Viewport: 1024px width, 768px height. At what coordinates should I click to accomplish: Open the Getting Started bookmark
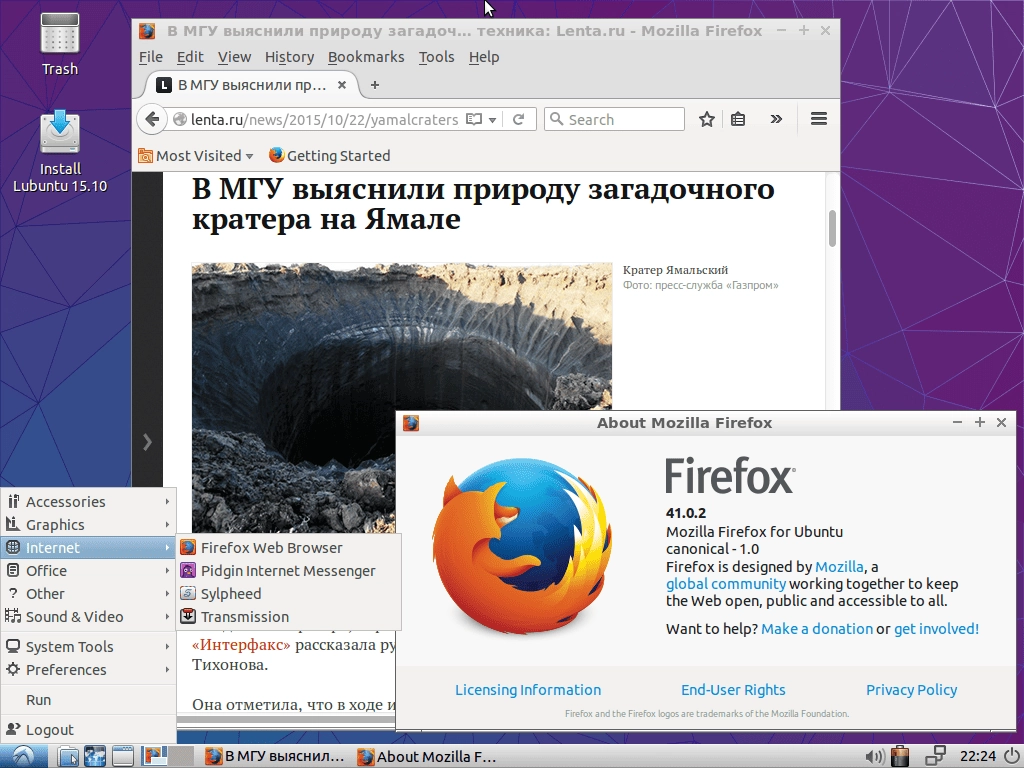point(329,155)
